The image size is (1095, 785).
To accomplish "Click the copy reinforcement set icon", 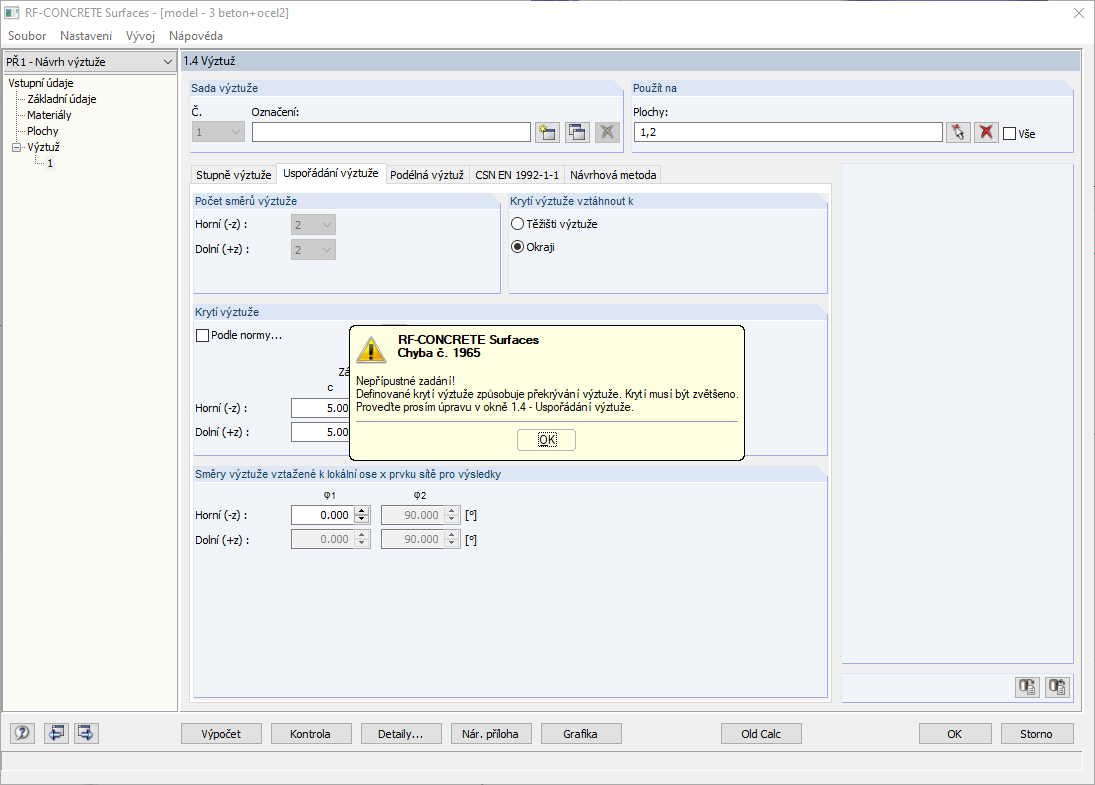I will tap(577, 132).
